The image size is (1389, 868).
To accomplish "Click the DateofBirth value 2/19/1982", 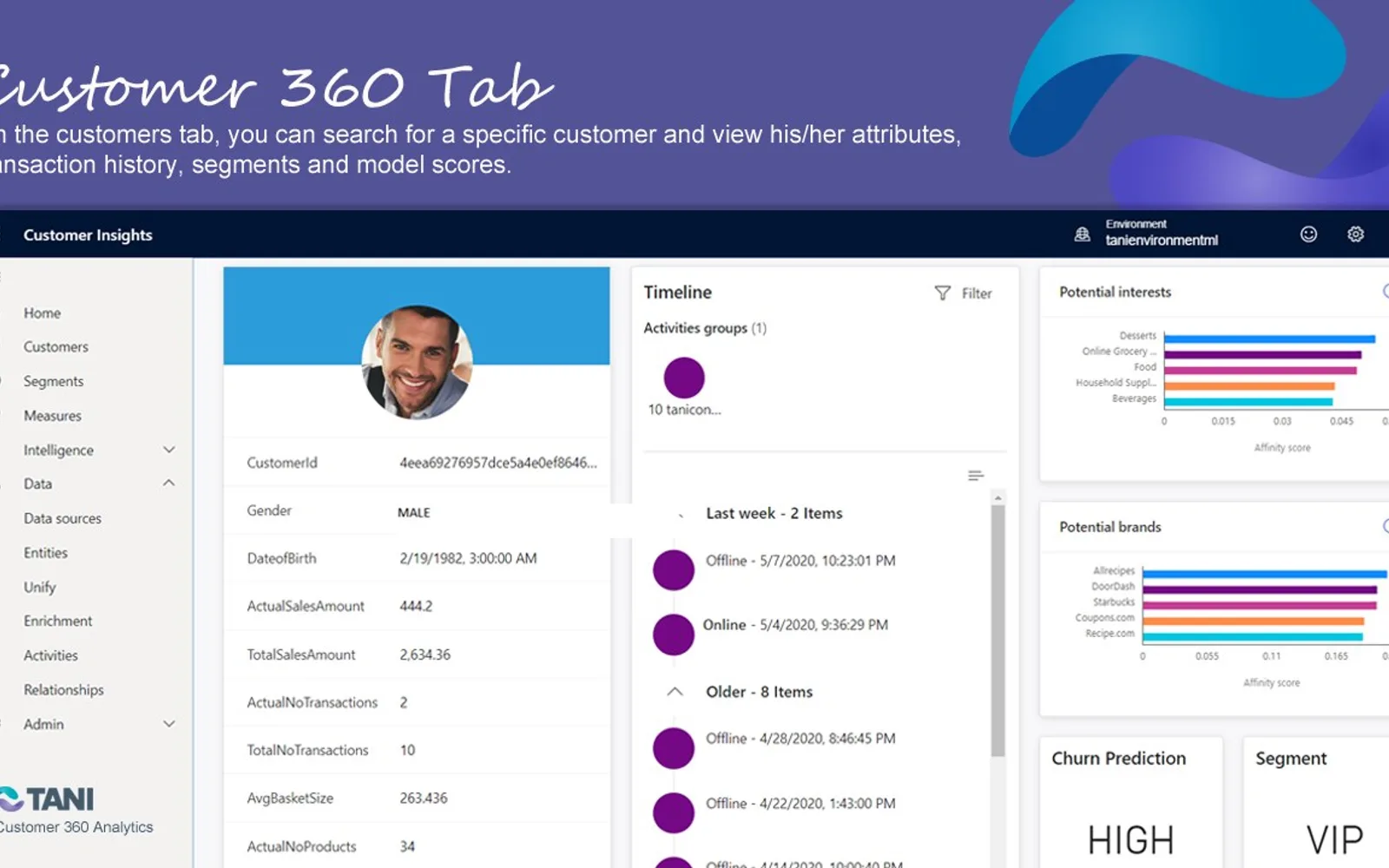I will 469,558.
